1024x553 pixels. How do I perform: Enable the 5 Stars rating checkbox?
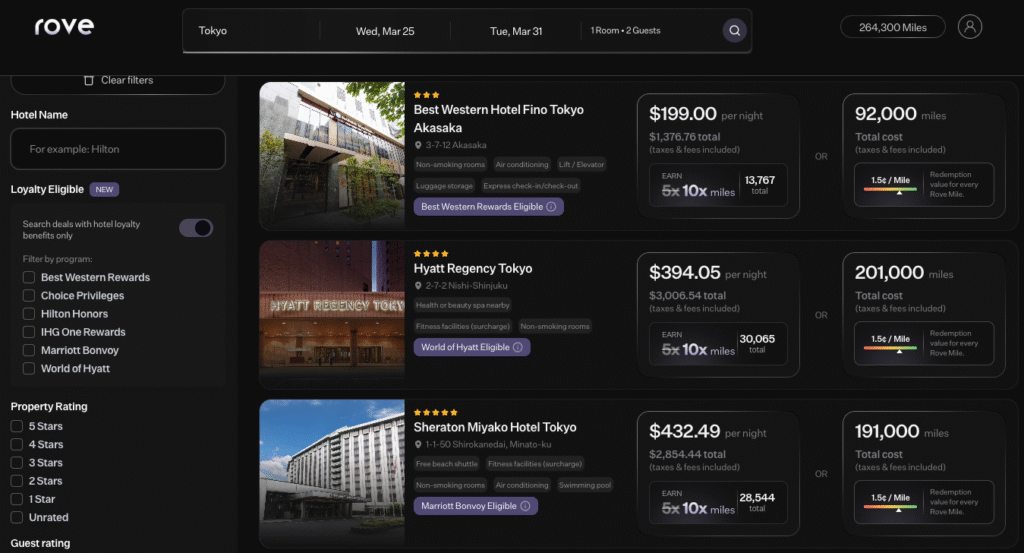tap(17, 426)
